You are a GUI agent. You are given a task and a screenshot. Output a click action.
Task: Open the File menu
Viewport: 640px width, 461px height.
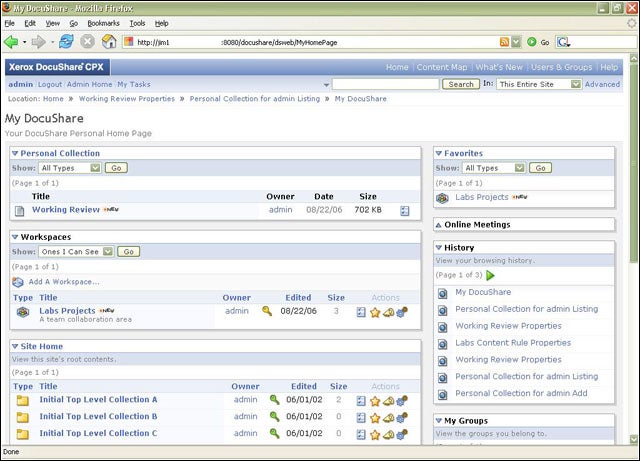(10, 23)
